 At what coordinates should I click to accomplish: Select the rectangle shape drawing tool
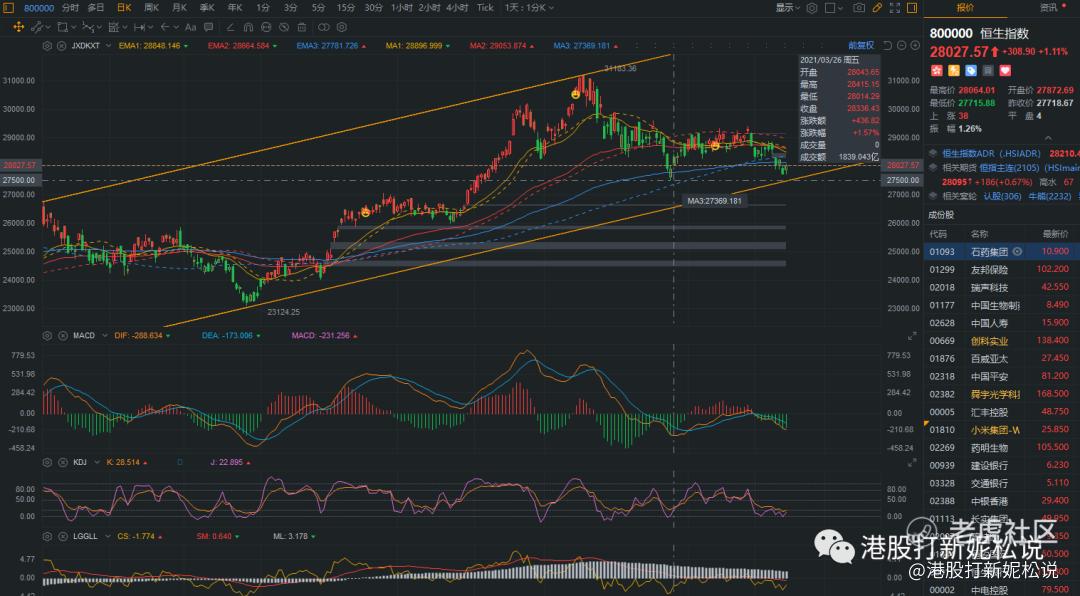pos(63,27)
